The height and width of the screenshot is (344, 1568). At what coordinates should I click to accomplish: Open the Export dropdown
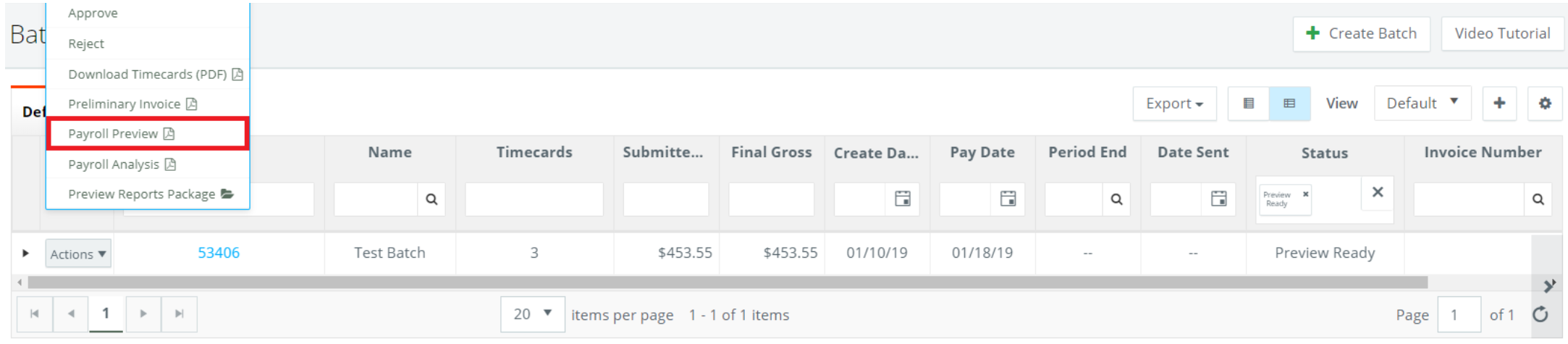point(1174,104)
